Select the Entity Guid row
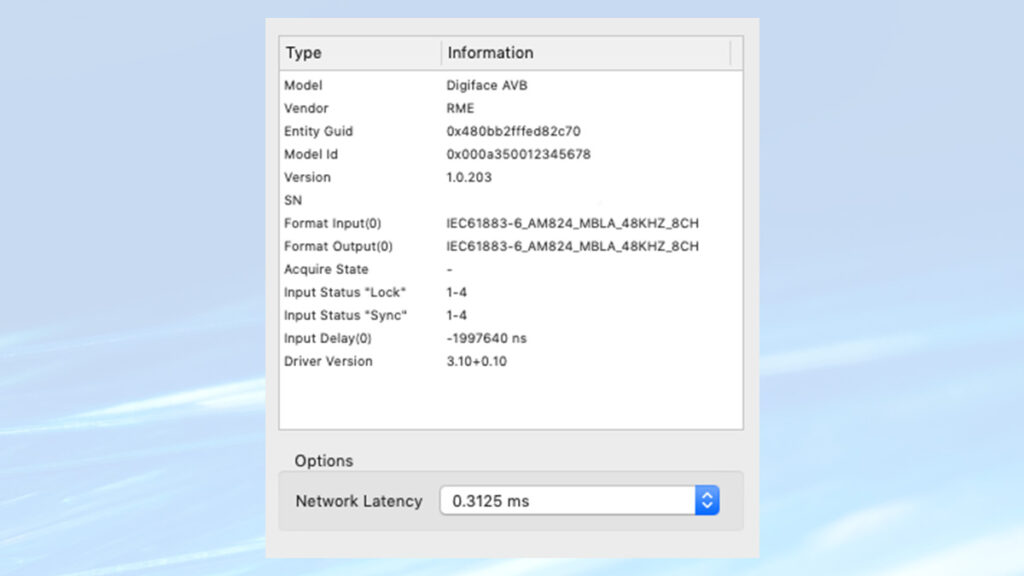1024x576 pixels. (x=318, y=132)
